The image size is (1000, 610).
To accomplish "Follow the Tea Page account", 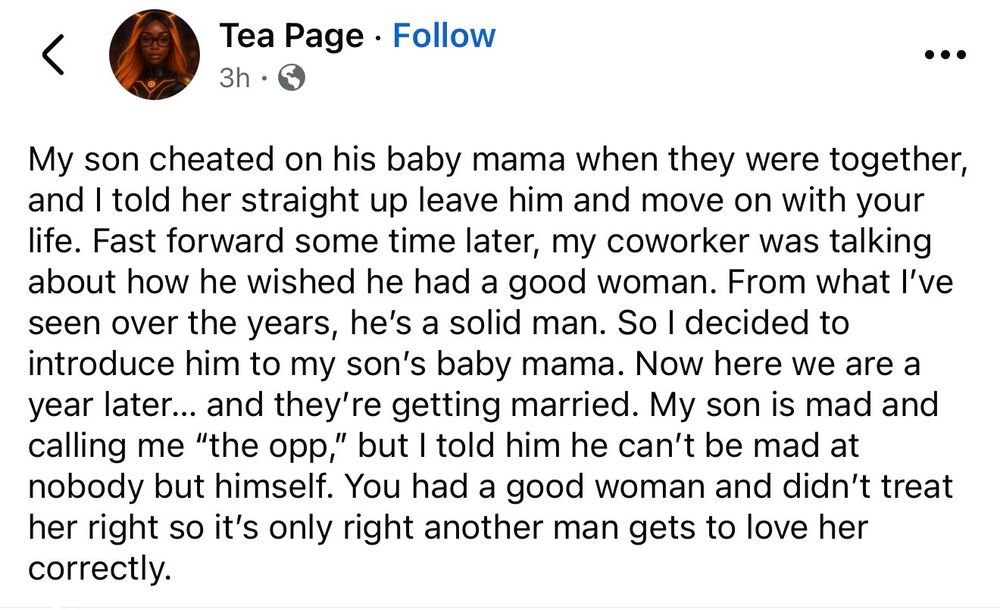I will click(x=444, y=35).
